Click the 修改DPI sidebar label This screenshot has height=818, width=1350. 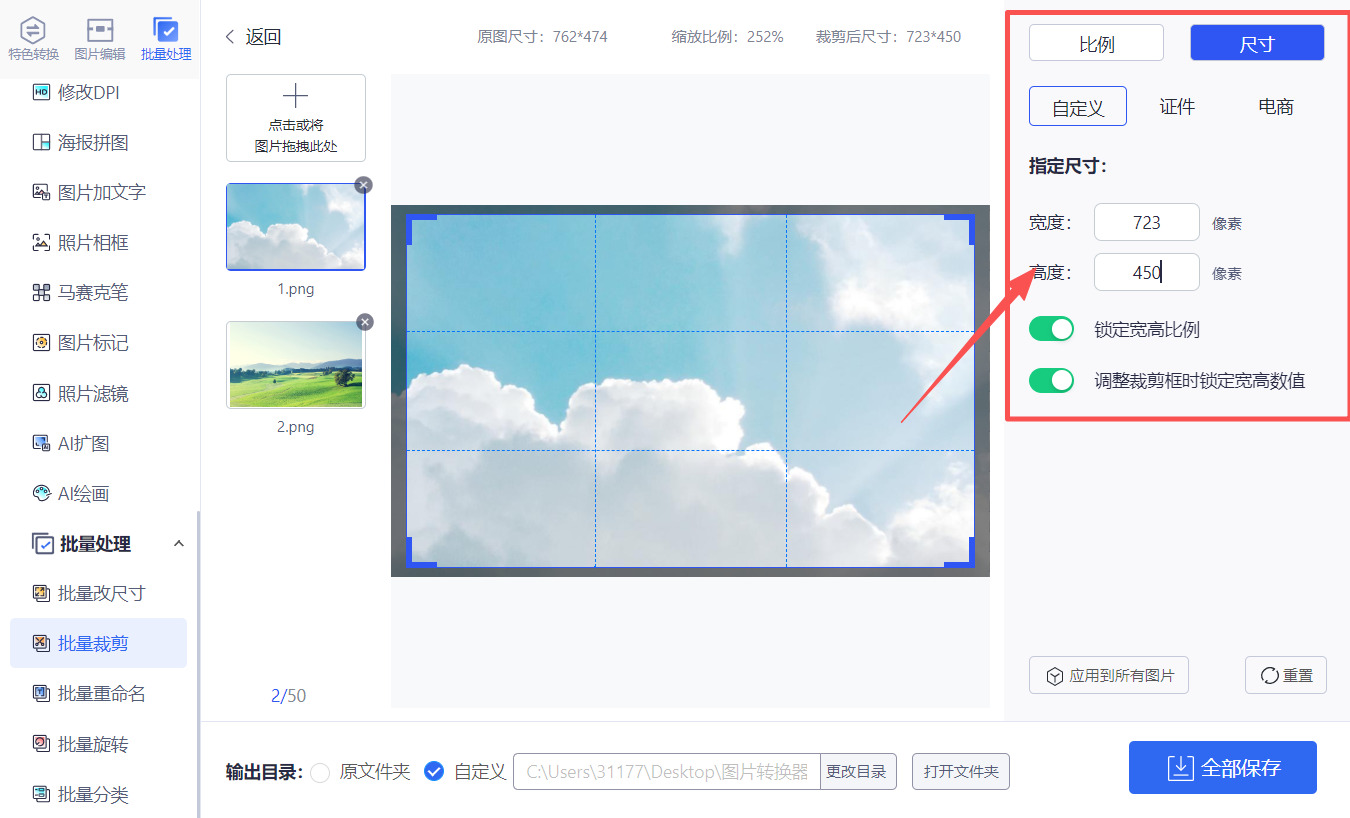coord(89,92)
